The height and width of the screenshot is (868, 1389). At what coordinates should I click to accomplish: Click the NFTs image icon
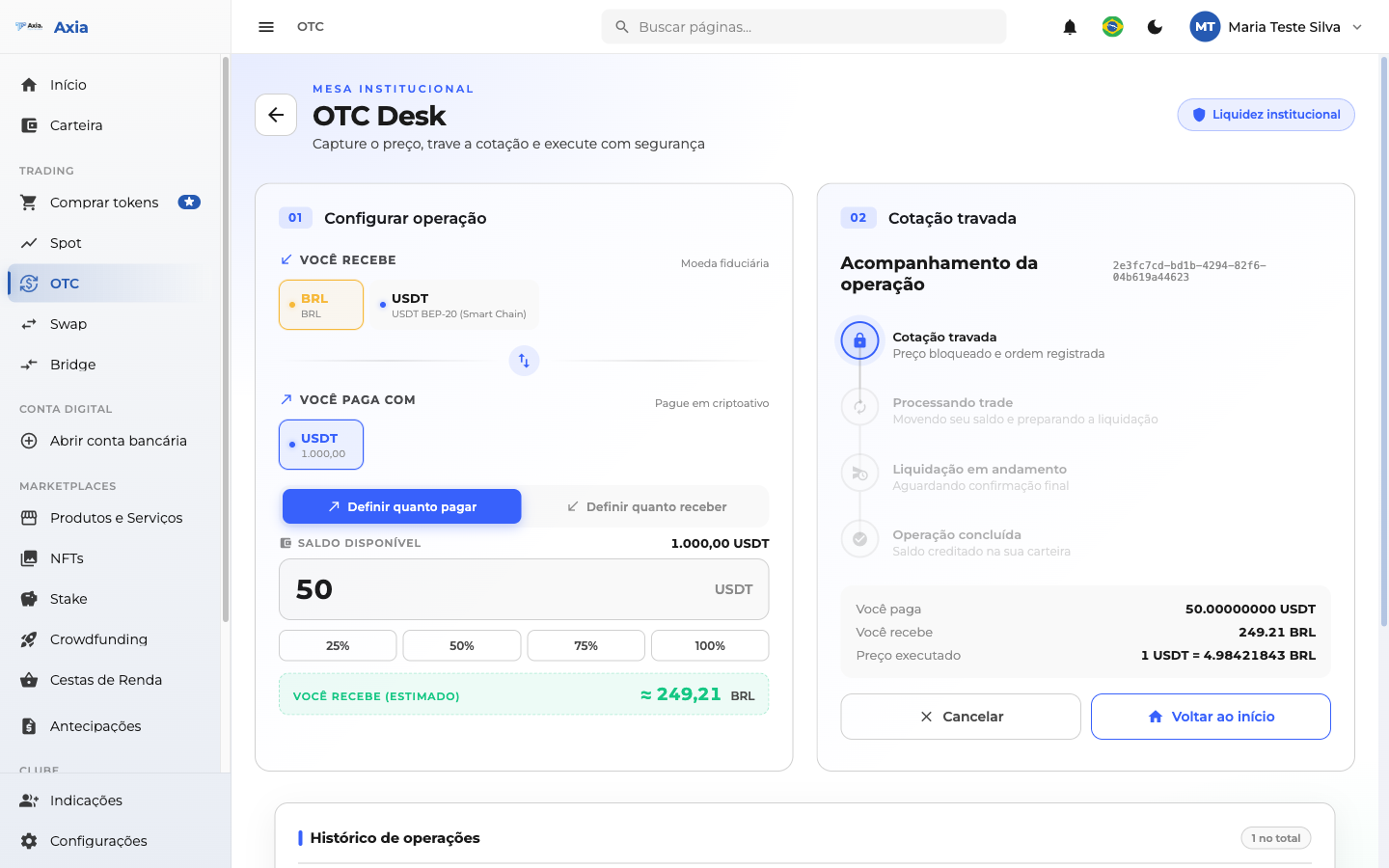[x=29, y=558]
